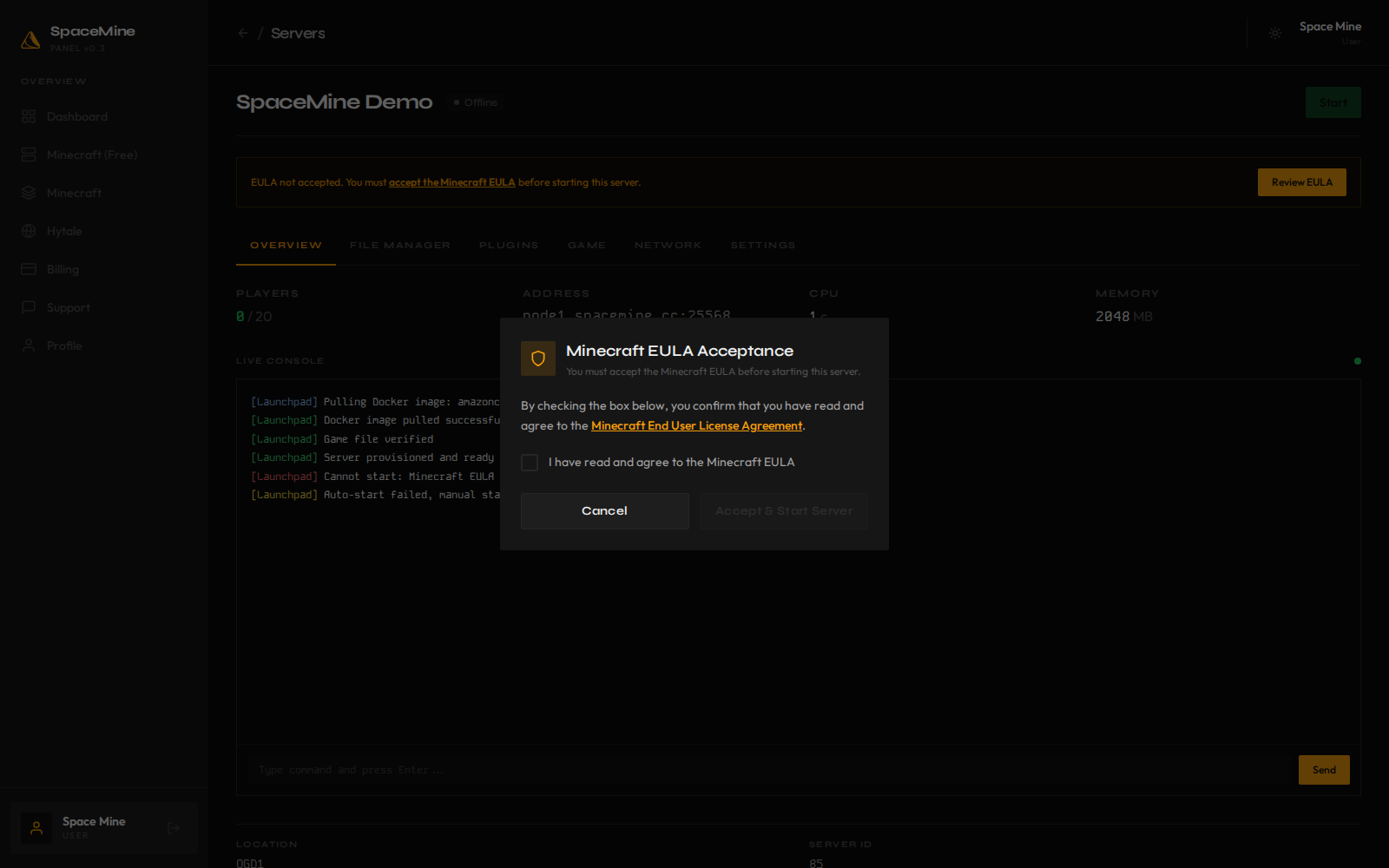Open the Profile person icon

click(x=29, y=345)
